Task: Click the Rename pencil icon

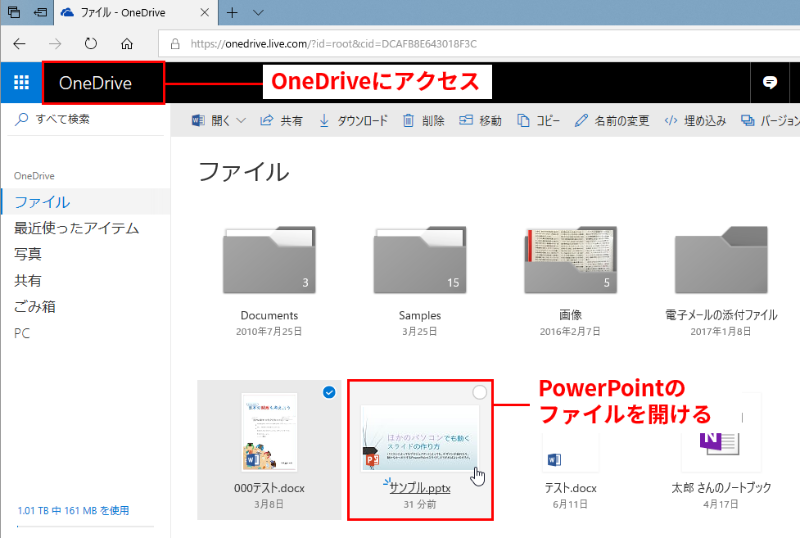Action: (582, 121)
